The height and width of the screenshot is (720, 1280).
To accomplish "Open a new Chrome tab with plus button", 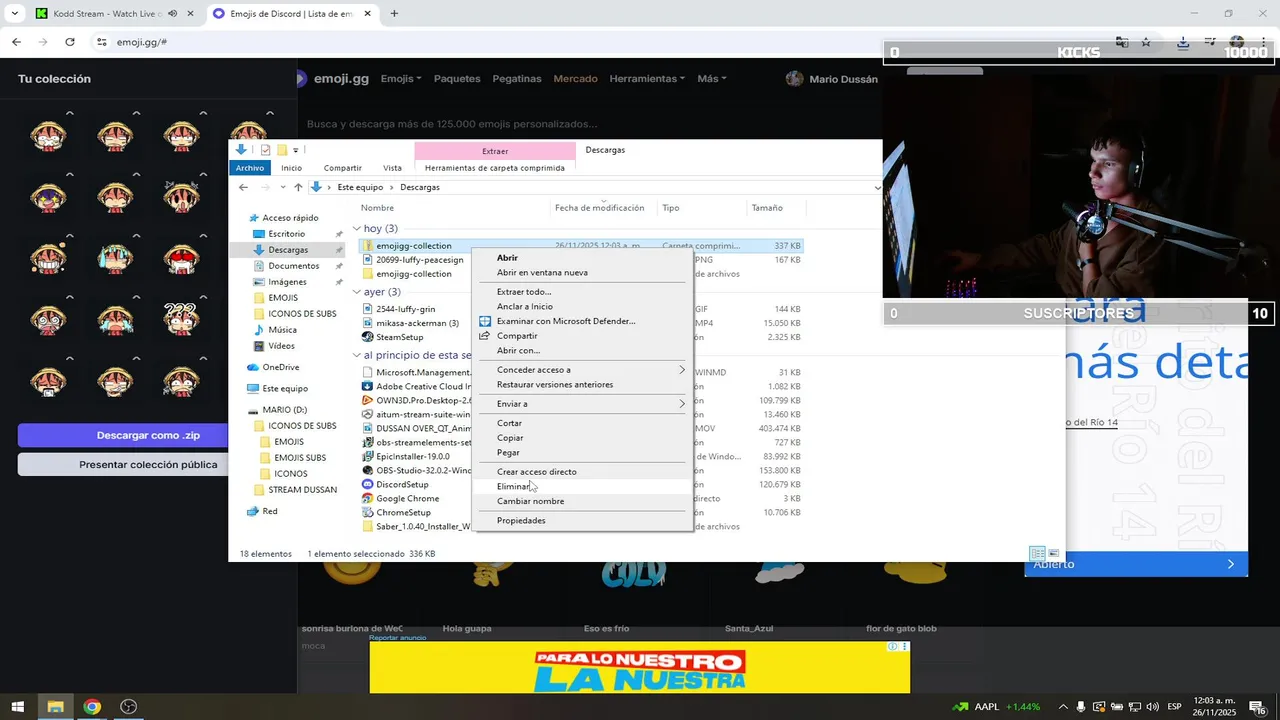I will coord(394,14).
